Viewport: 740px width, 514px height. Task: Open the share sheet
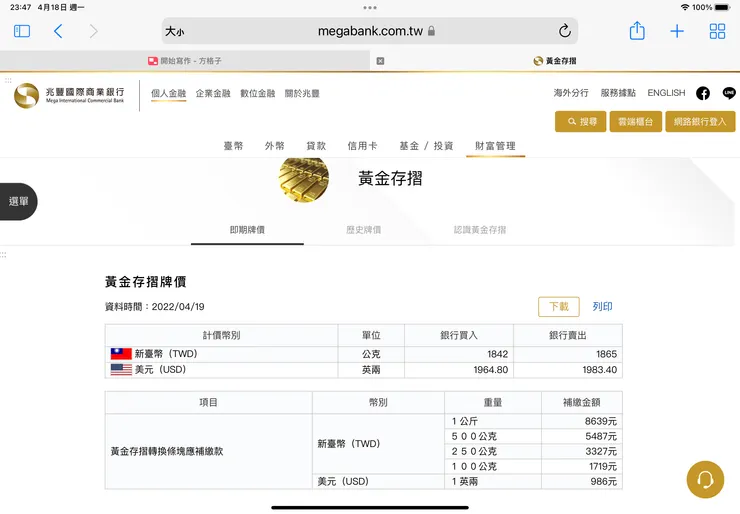(x=637, y=31)
